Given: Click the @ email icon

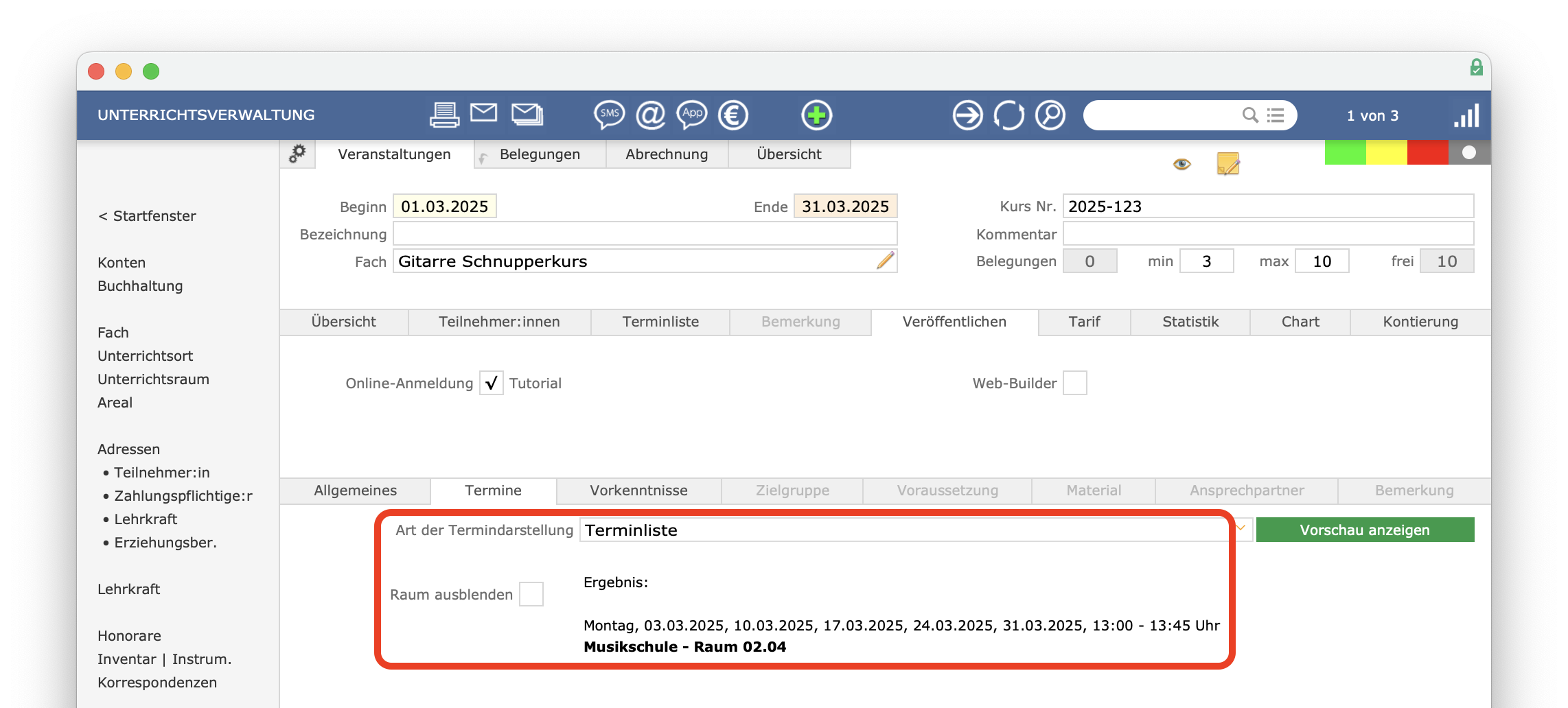Looking at the screenshot, I should tap(651, 115).
